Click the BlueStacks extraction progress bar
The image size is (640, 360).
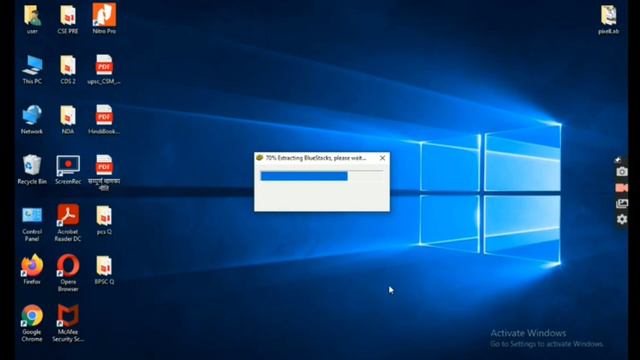pos(322,176)
